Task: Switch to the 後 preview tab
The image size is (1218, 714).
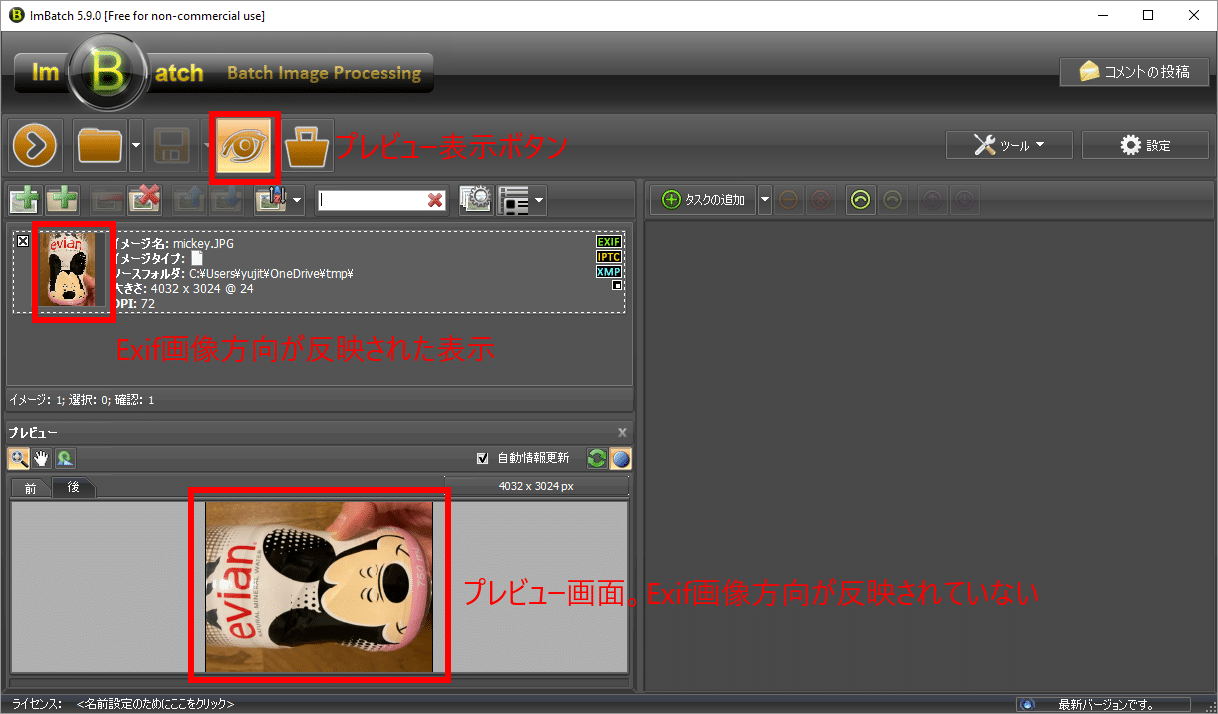Action: coord(75,488)
